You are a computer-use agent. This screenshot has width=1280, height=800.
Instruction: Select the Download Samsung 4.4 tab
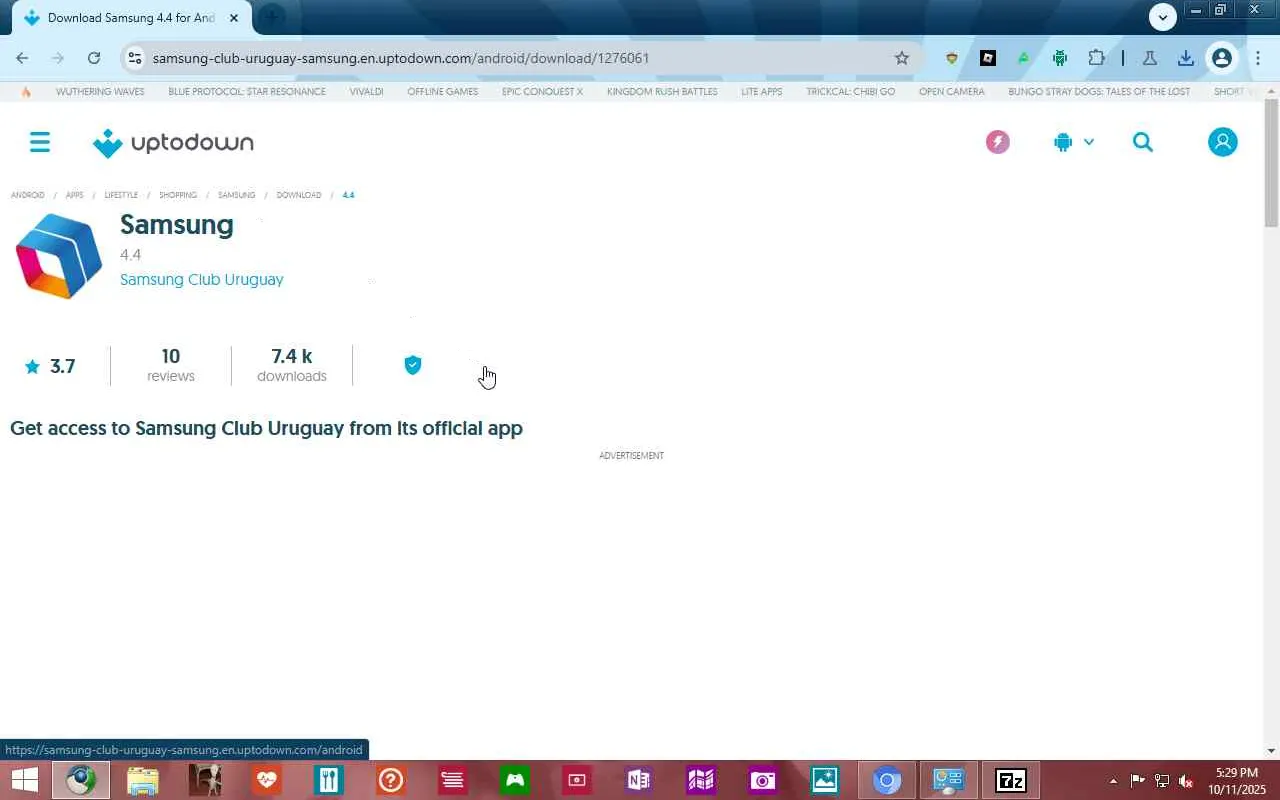(x=132, y=18)
